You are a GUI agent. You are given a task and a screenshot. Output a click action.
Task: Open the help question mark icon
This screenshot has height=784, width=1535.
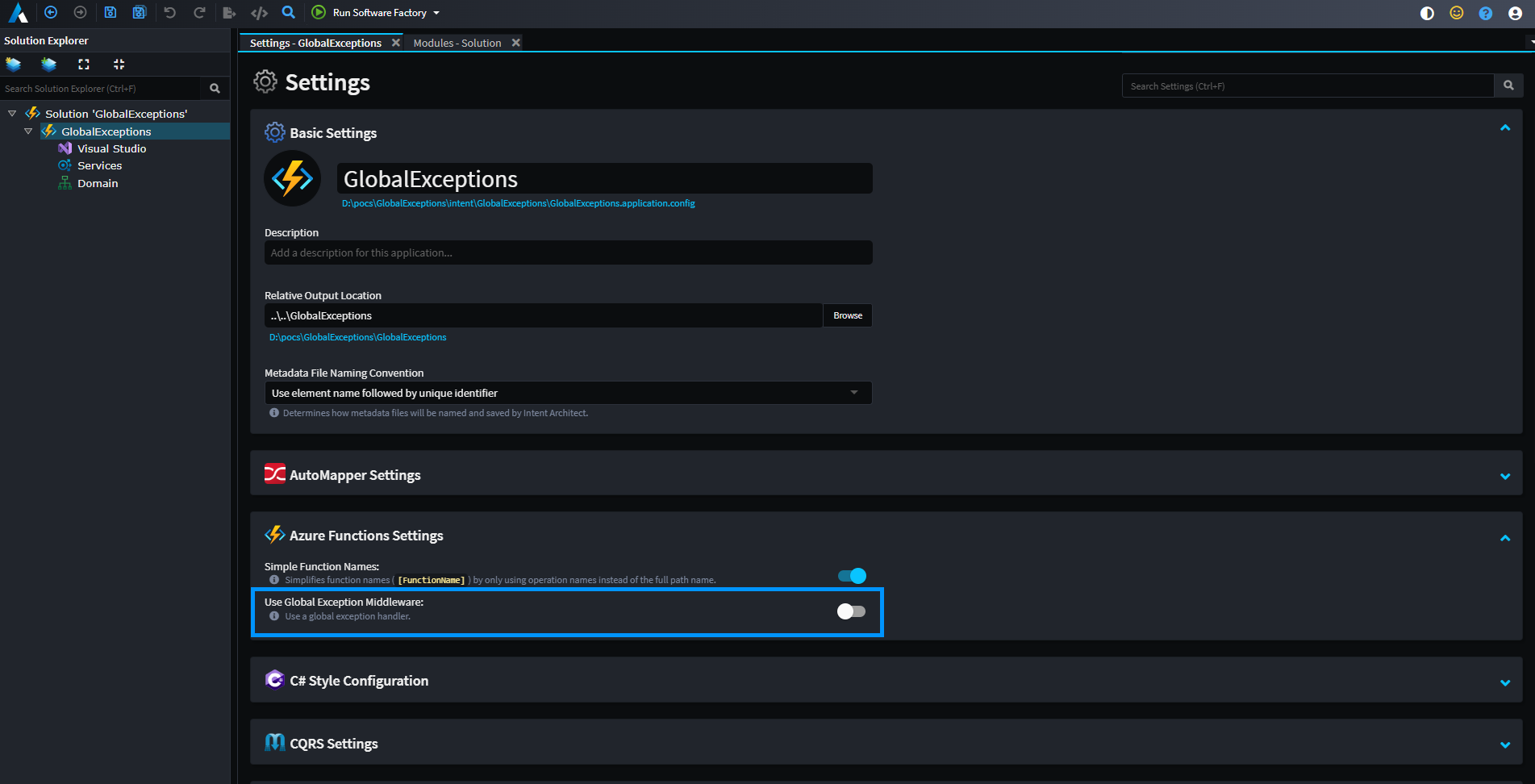[x=1485, y=13]
